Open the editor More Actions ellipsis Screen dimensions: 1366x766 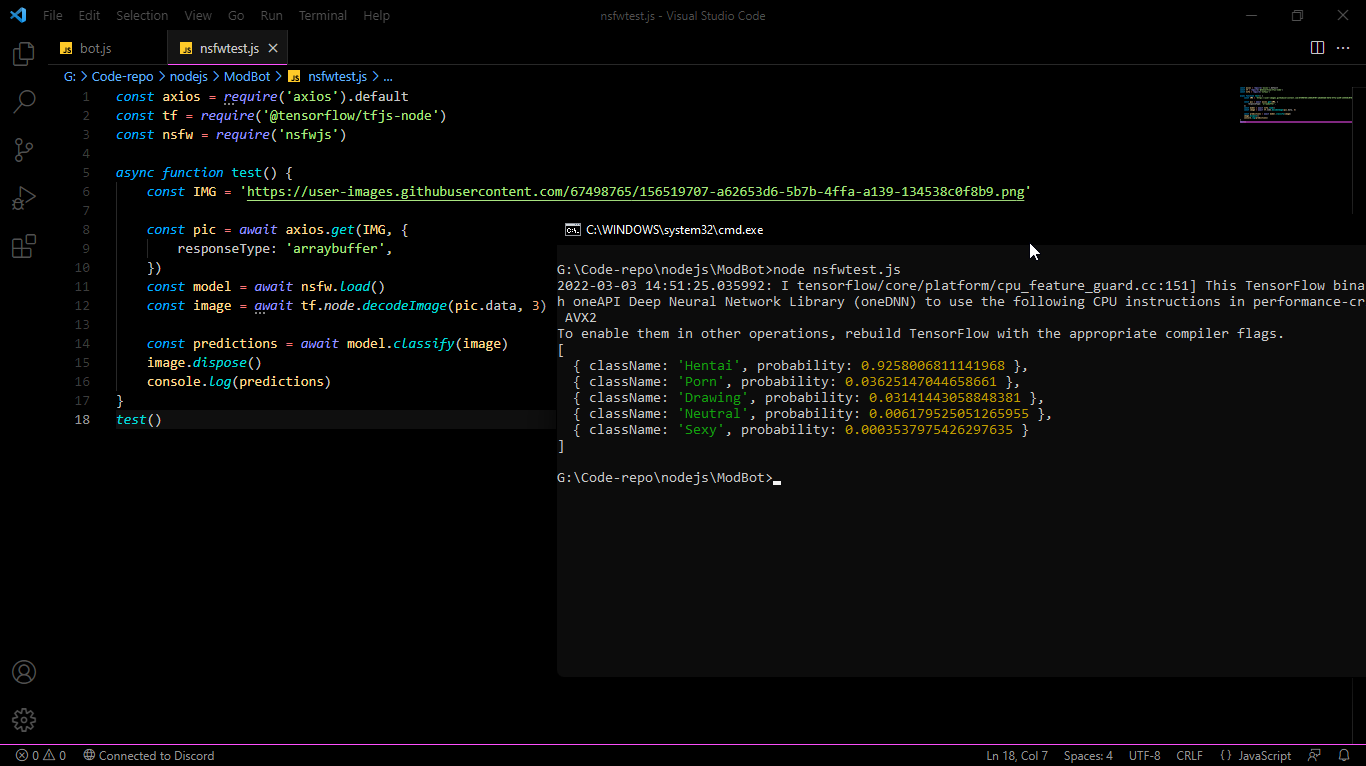pyautogui.click(x=1343, y=48)
